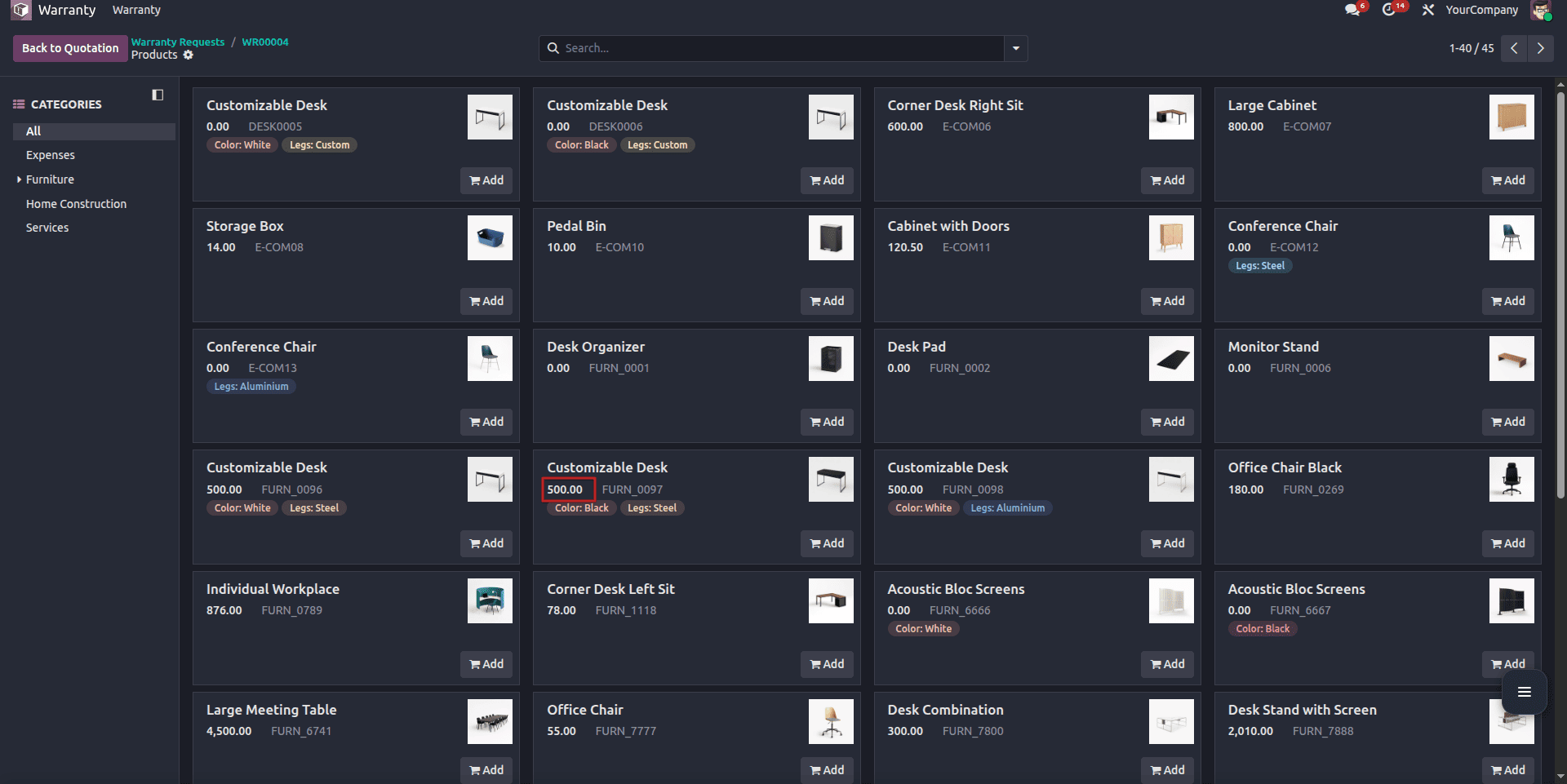Click the Back to Quotation button

click(69, 48)
